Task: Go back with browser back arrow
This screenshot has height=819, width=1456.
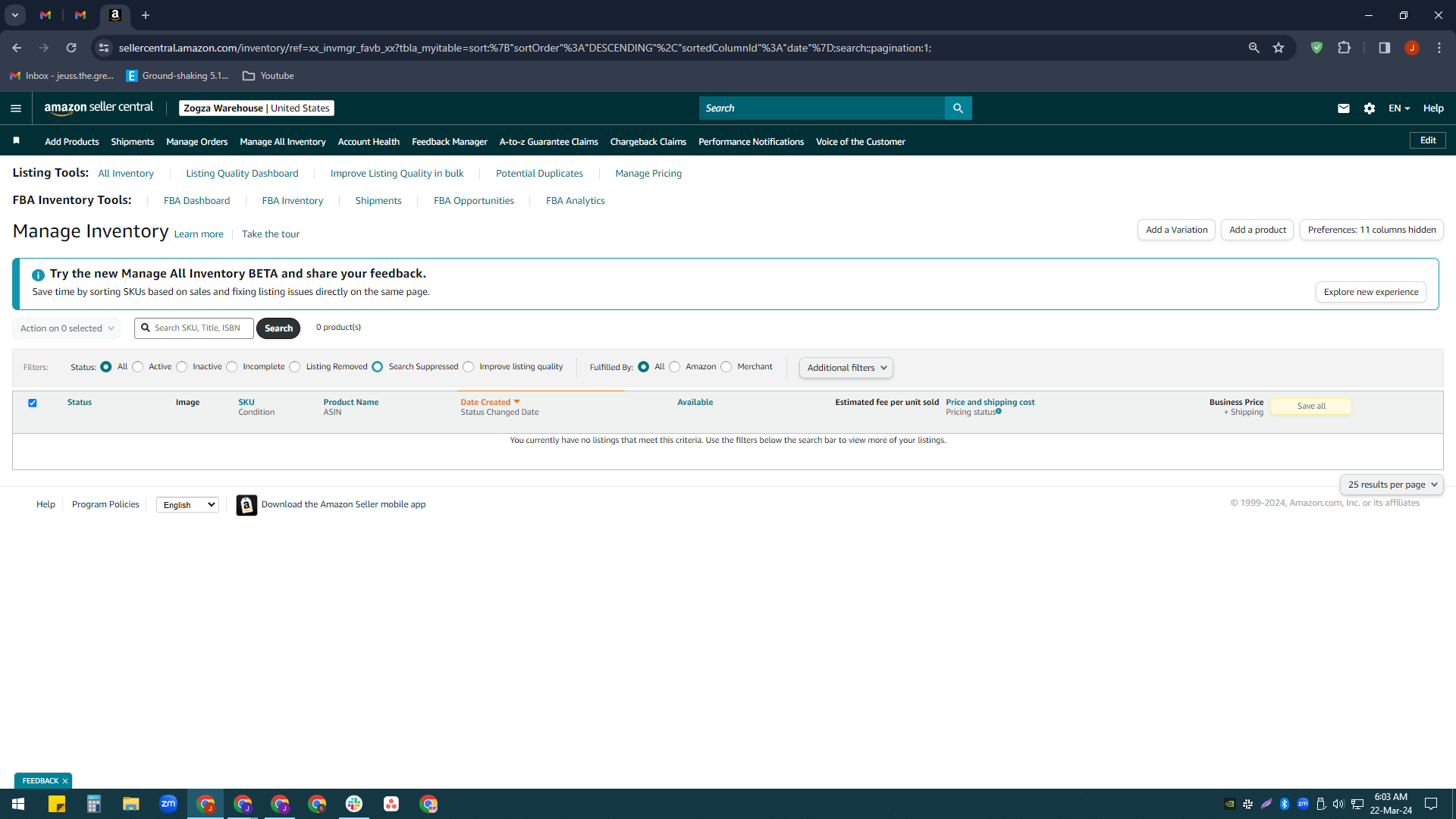Action: click(17, 48)
